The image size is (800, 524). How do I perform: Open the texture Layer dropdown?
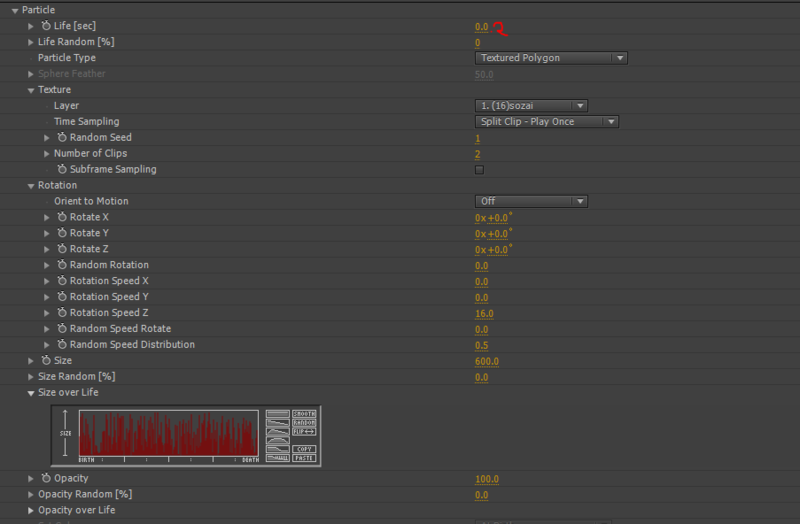tap(531, 106)
